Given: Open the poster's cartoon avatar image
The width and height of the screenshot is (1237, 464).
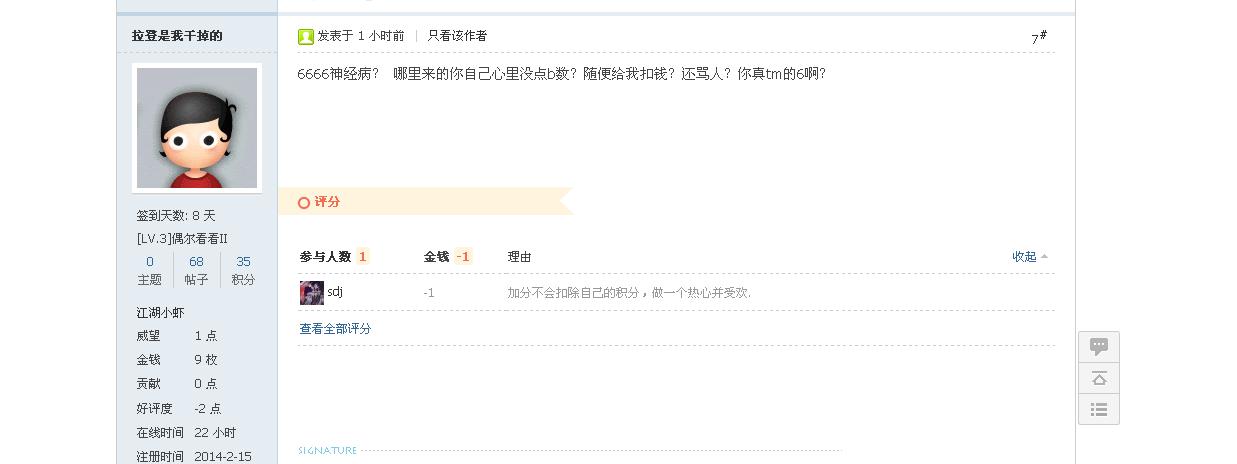Looking at the screenshot, I should 197,128.
